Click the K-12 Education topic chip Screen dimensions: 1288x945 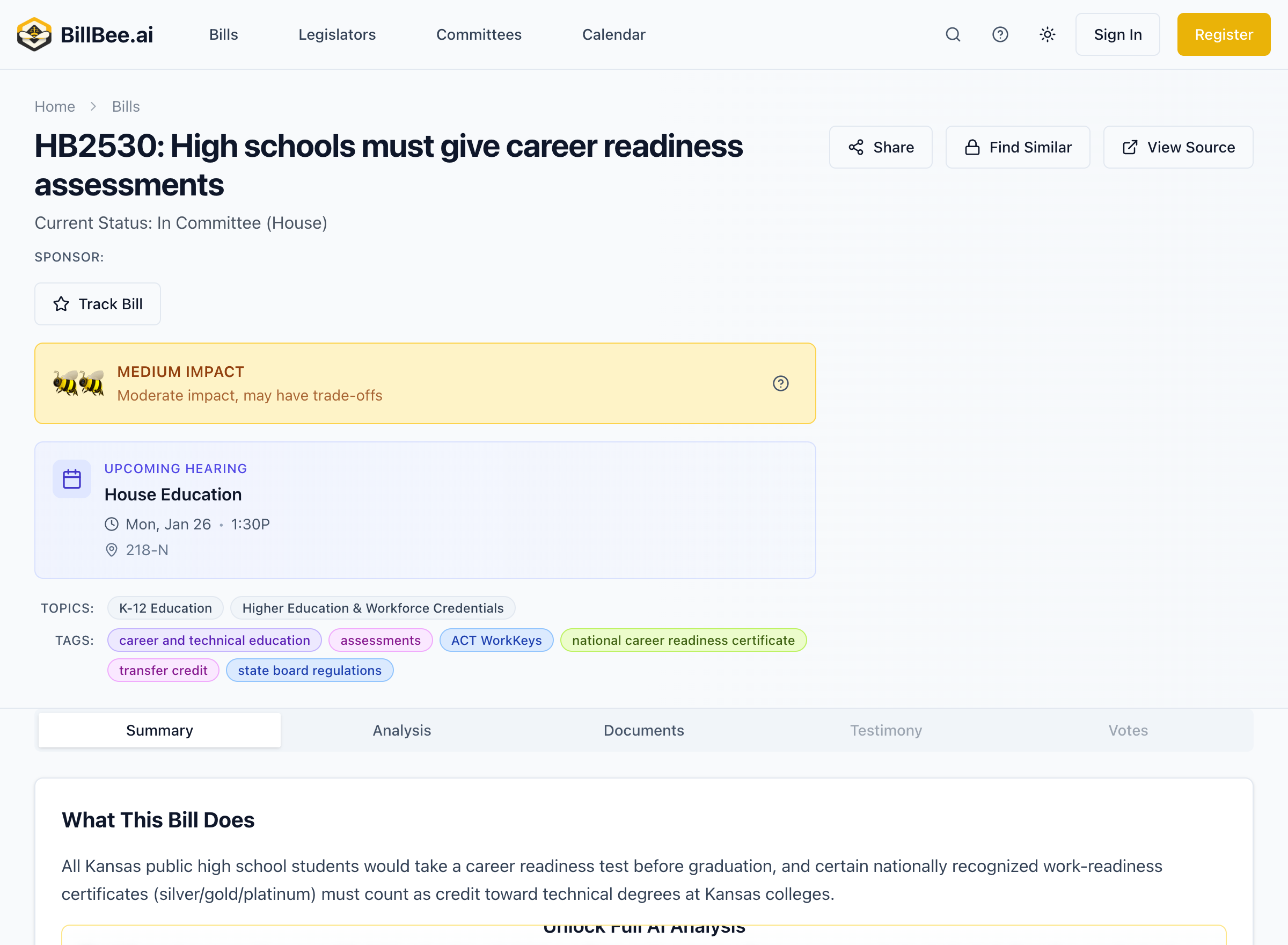(165, 608)
